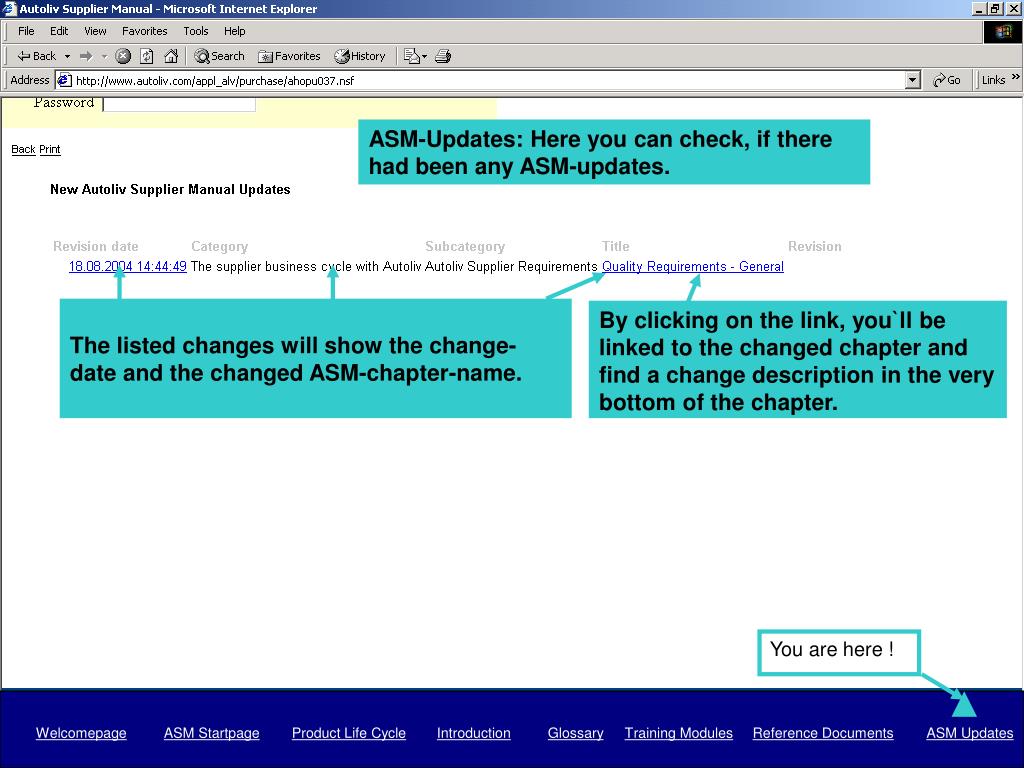This screenshot has width=1024, height=768.
Task: Click the Mail toolbar icon
Action: pos(411,56)
